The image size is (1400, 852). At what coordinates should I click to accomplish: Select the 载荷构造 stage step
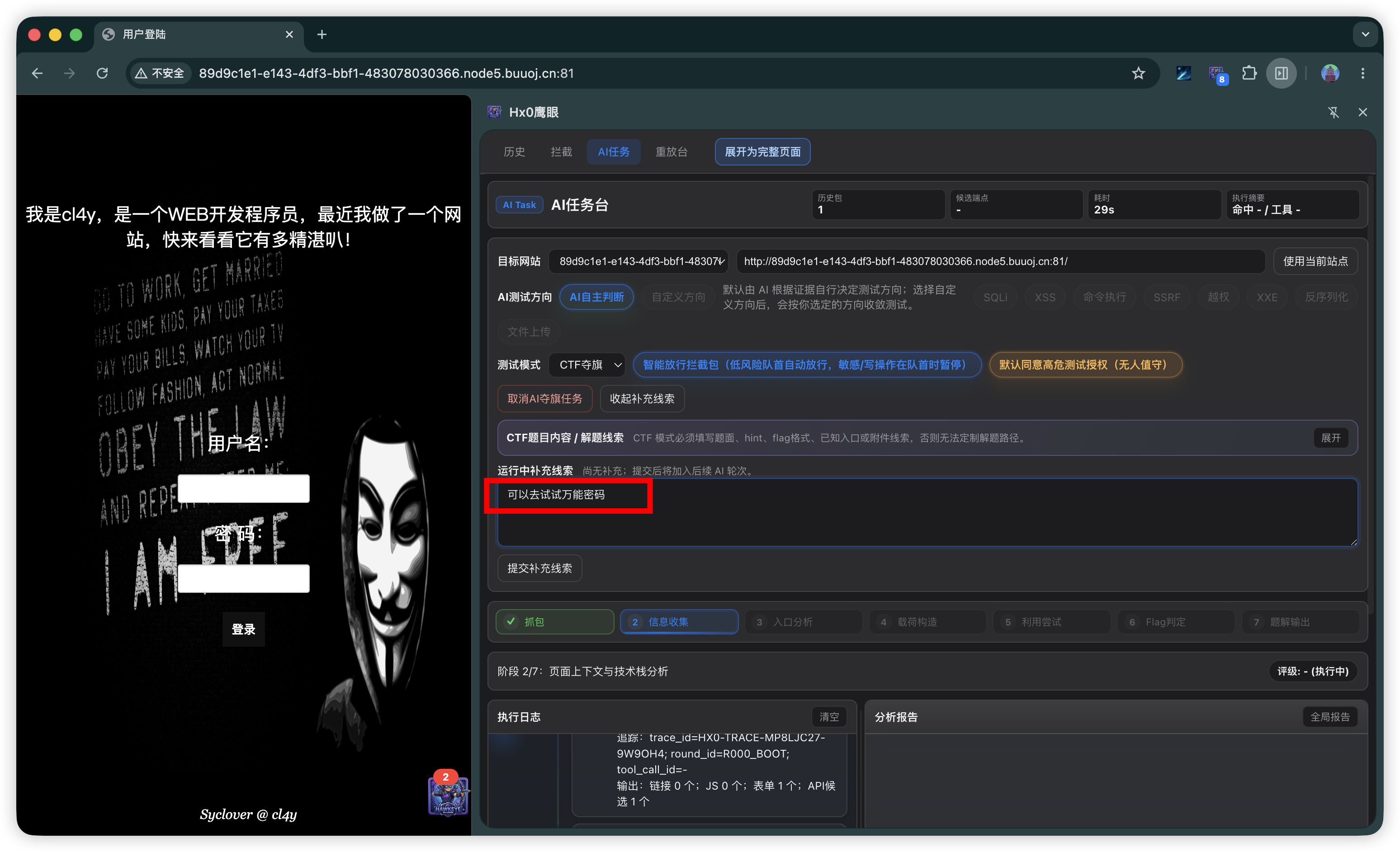coord(928,622)
